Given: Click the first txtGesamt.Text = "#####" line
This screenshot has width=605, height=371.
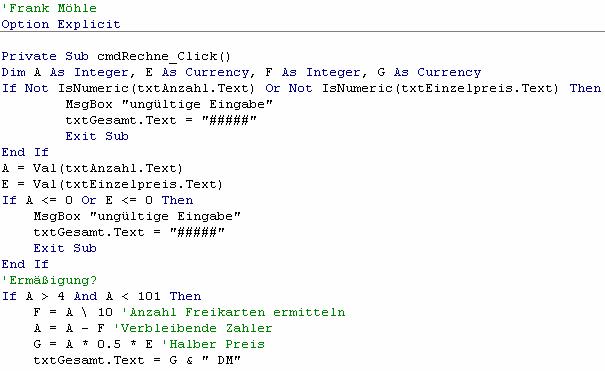Looking at the screenshot, I should tap(161, 120).
